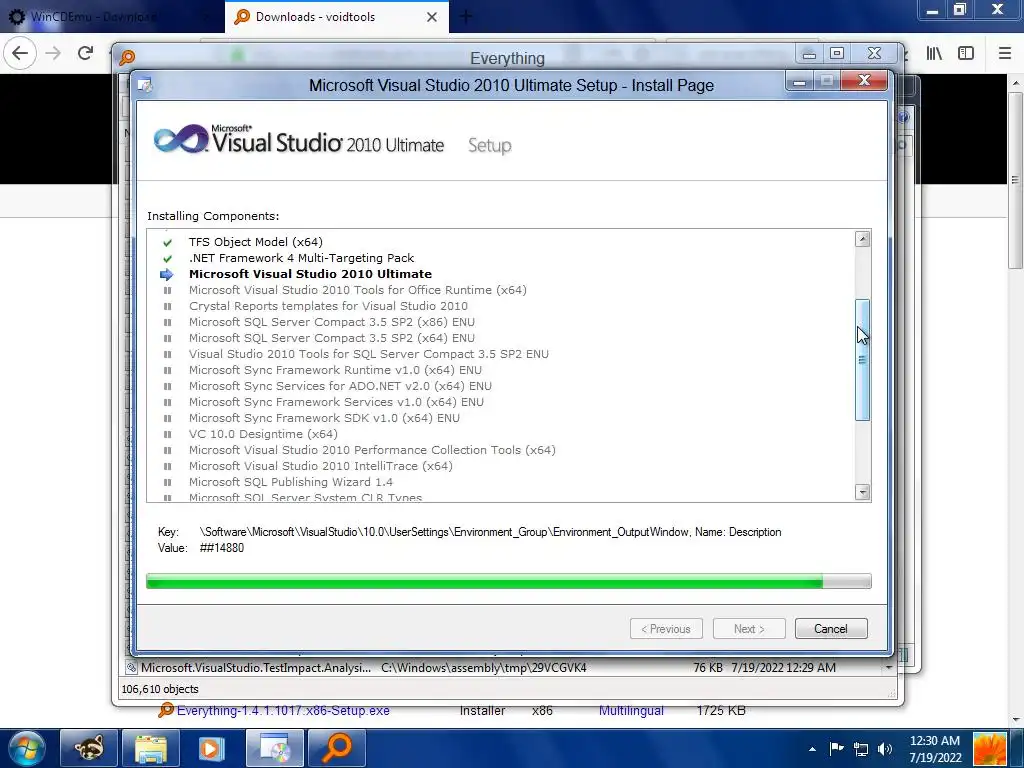Click the disabled Previous button

(x=666, y=628)
